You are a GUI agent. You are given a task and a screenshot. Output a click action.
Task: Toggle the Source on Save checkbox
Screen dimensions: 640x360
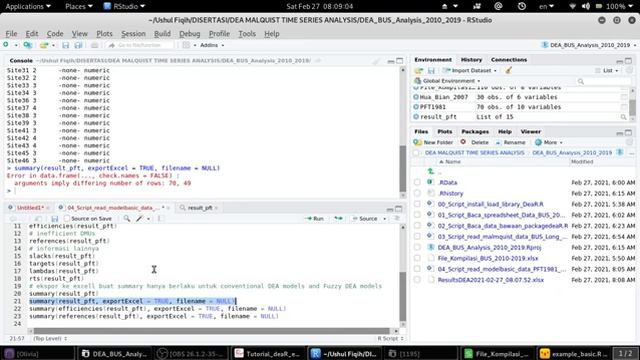(67, 219)
